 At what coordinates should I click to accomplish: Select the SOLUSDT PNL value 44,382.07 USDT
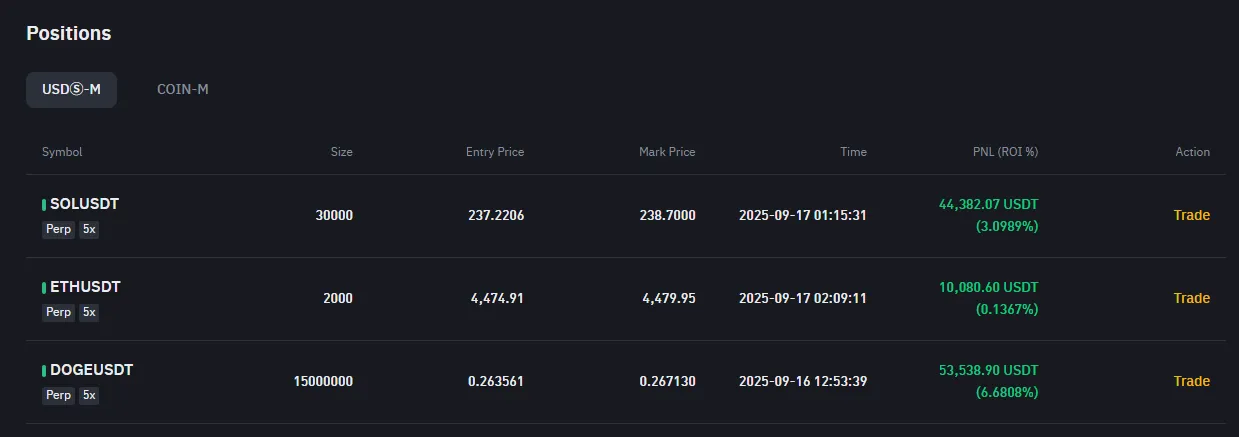pyautogui.click(x=988, y=204)
